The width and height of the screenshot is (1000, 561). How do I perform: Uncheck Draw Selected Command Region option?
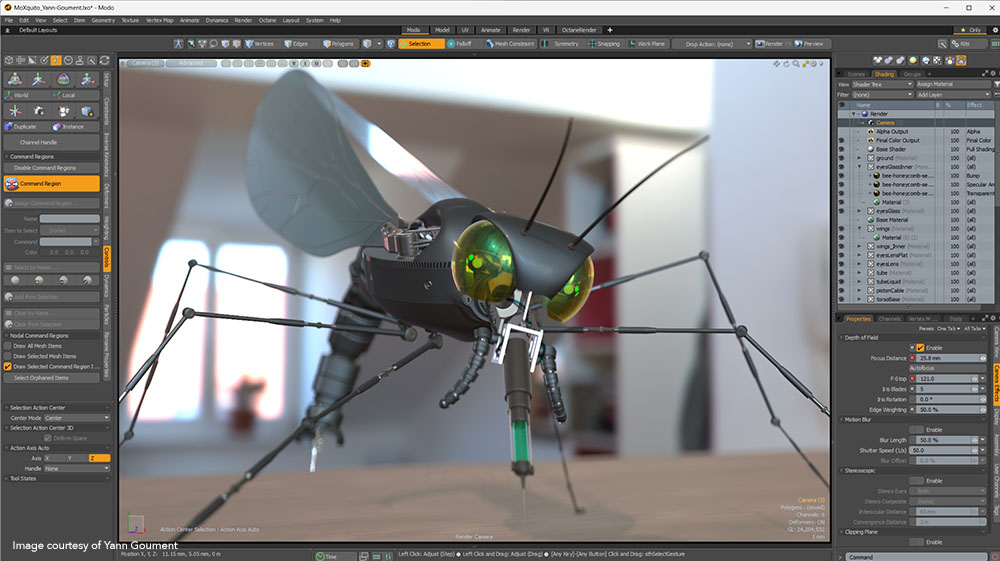8,367
